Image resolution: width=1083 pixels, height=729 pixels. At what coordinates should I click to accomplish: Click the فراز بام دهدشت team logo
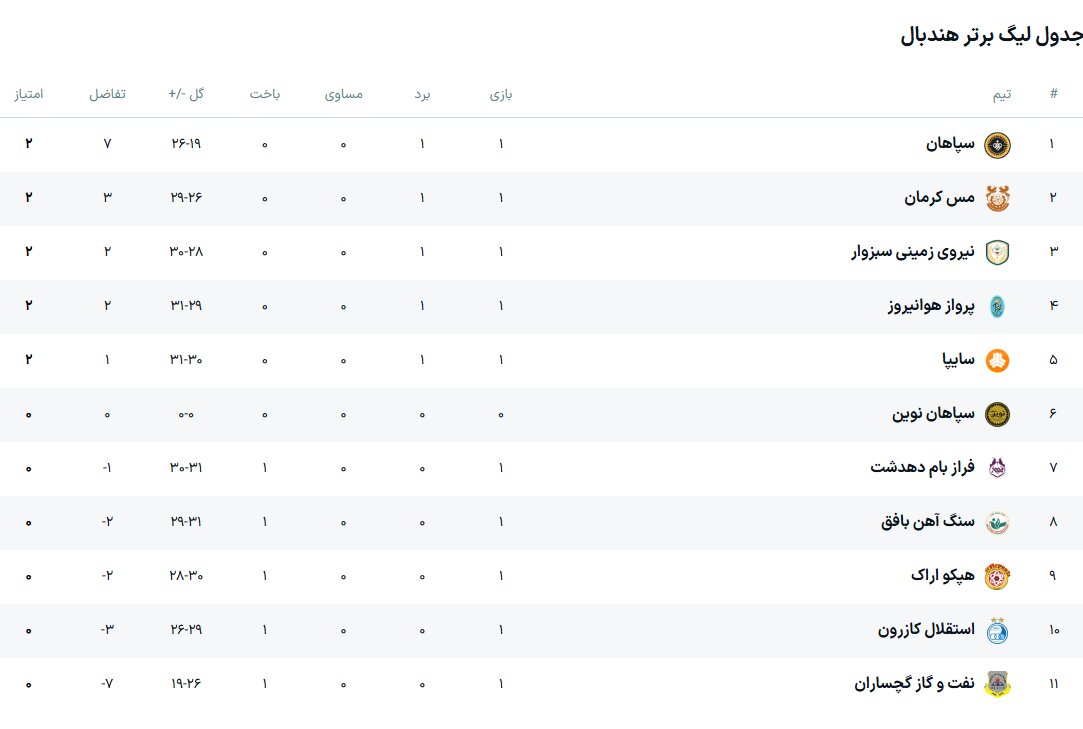(997, 469)
